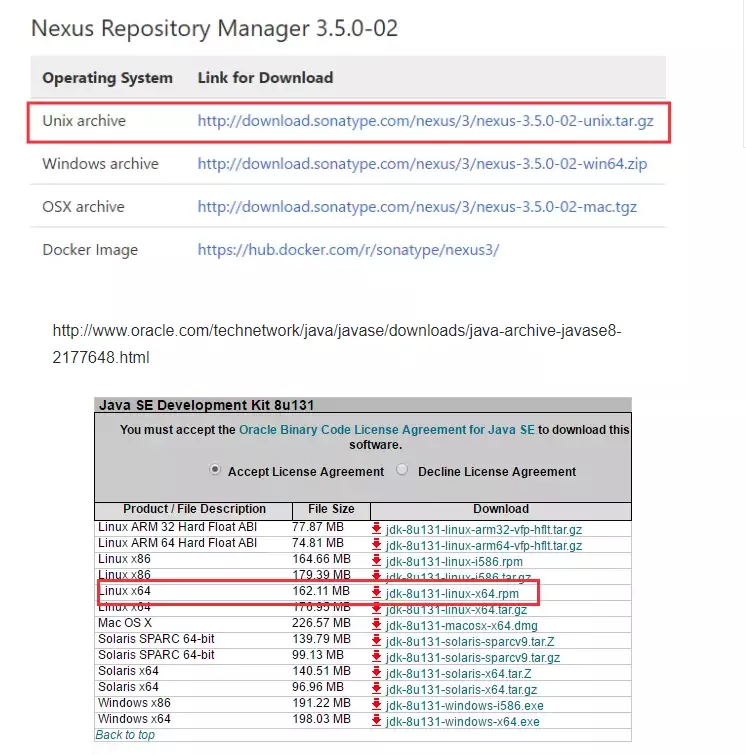Click download icon for solaris-x64.tar.Z
This screenshot has width=746, height=755.
(x=377, y=673)
